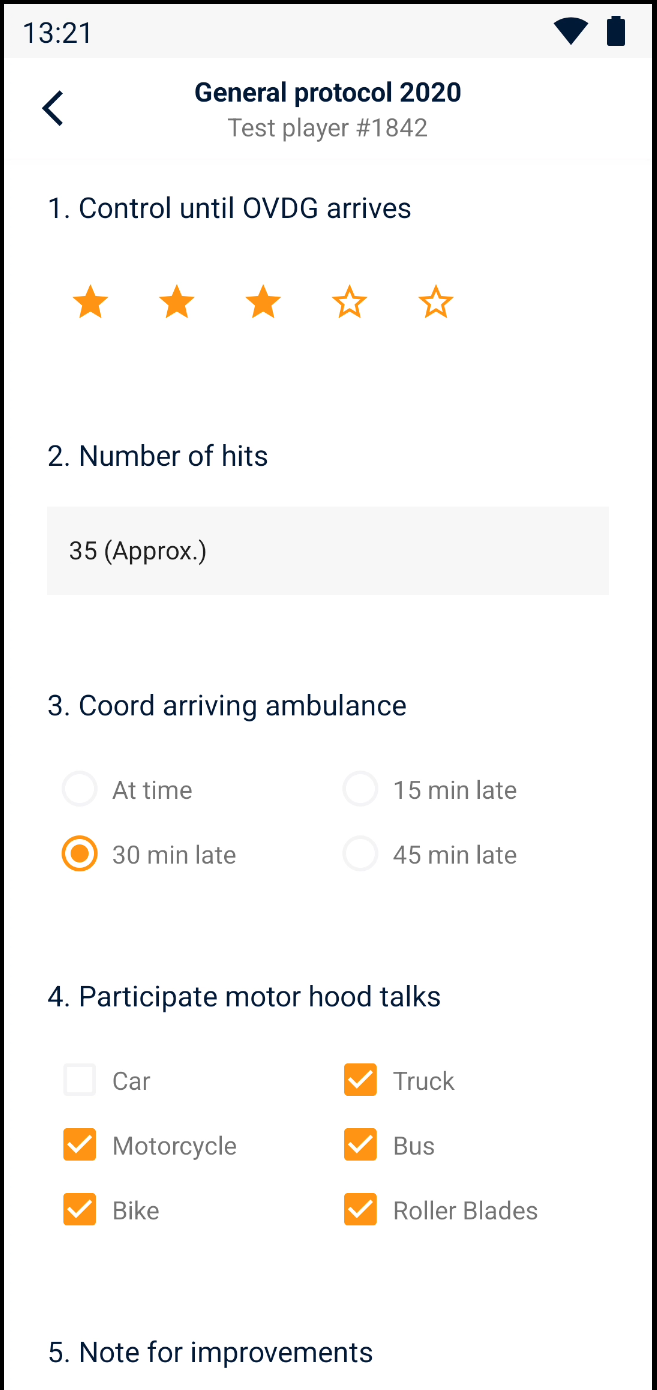
Task: Enable the Car checkbox
Action: tap(80, 1081)
